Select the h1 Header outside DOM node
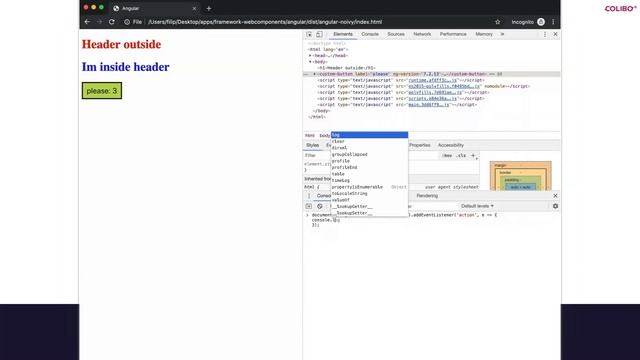640x360 pixels. coord(347,68)
